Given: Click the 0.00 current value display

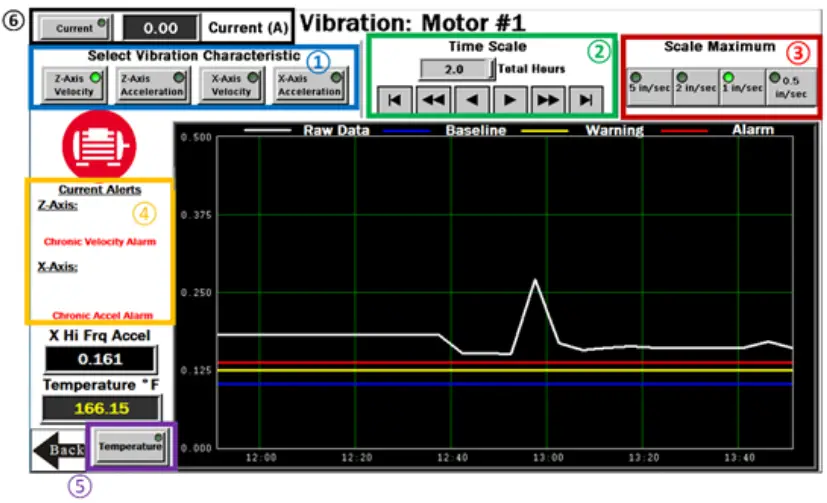Looking at the screenshot, I should click(161, 28).
